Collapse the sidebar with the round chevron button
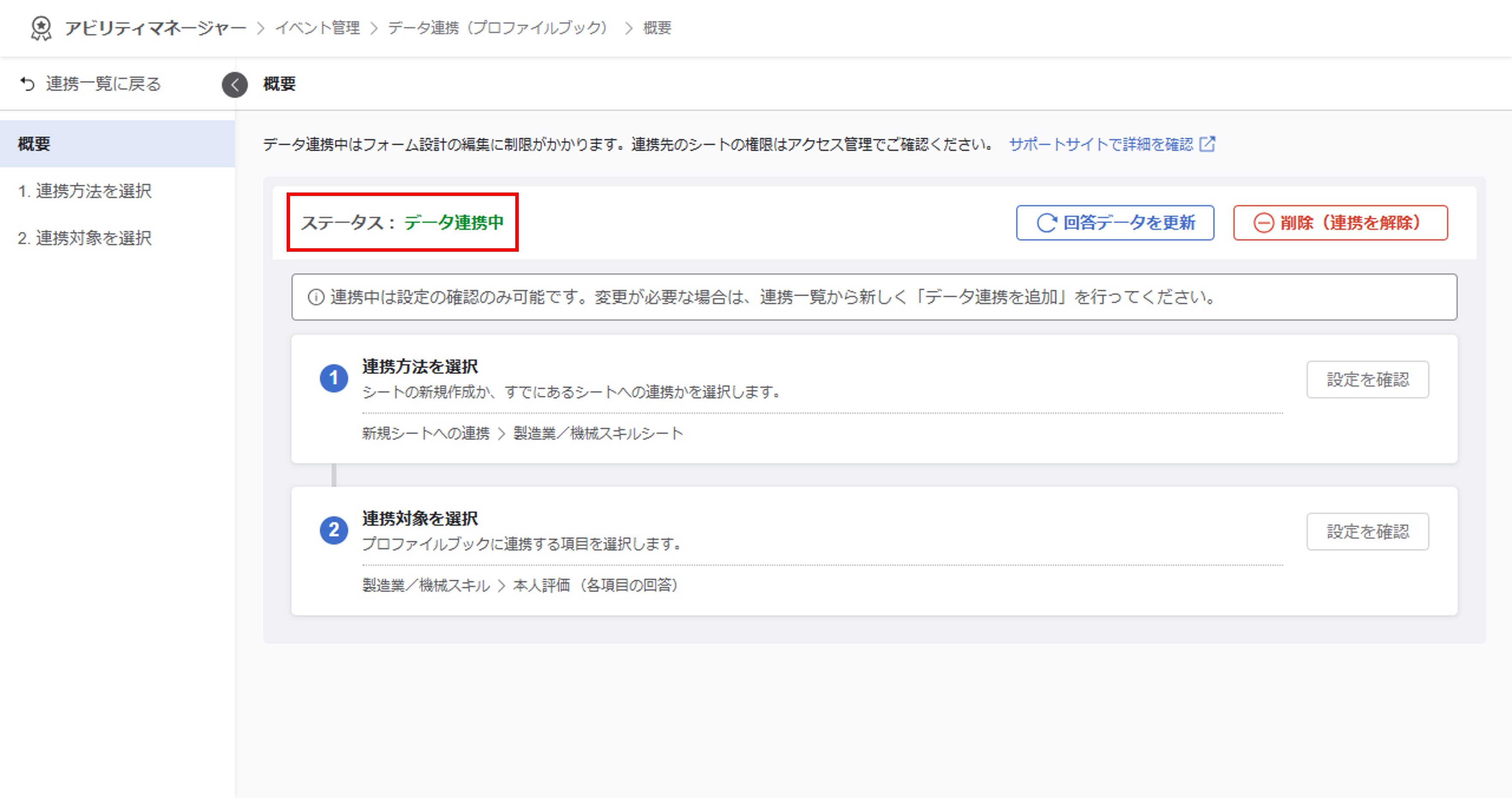Image resolution: width=1512 pixels, height=798 pixels. click(234, 84)
